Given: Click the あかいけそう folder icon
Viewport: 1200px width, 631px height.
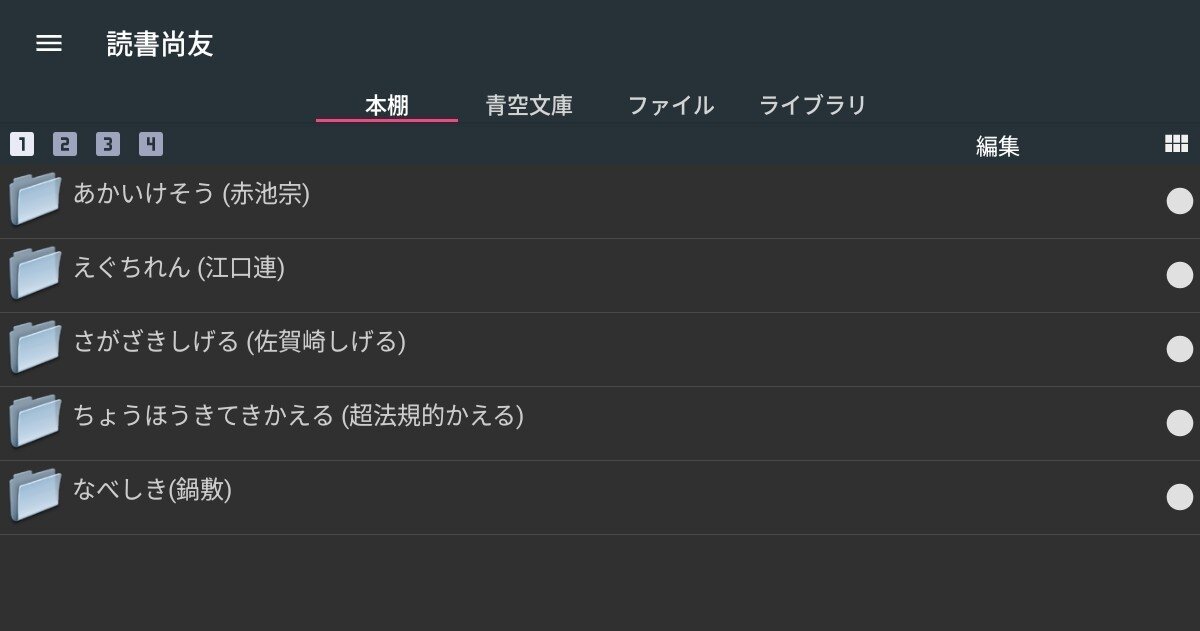Looking at the screenshot, I should pyautogui.click(x=36, y=198).
